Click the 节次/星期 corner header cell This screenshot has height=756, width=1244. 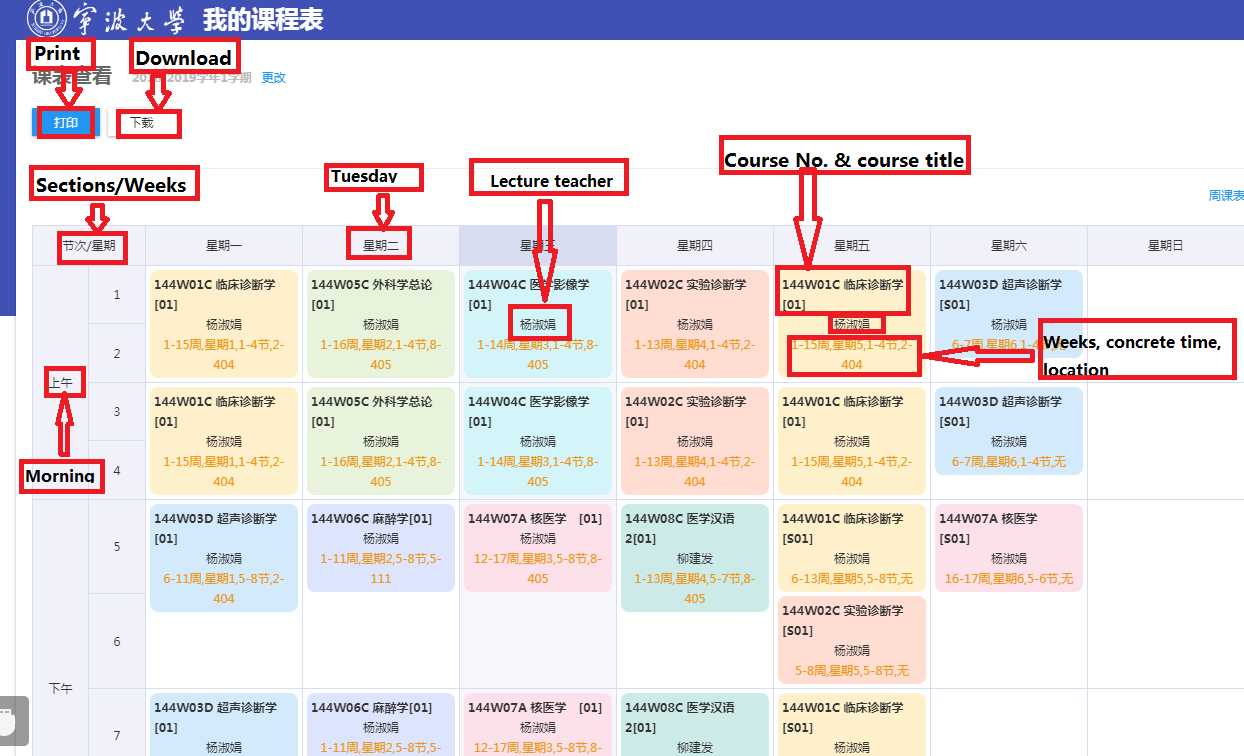tap(89, 245)
